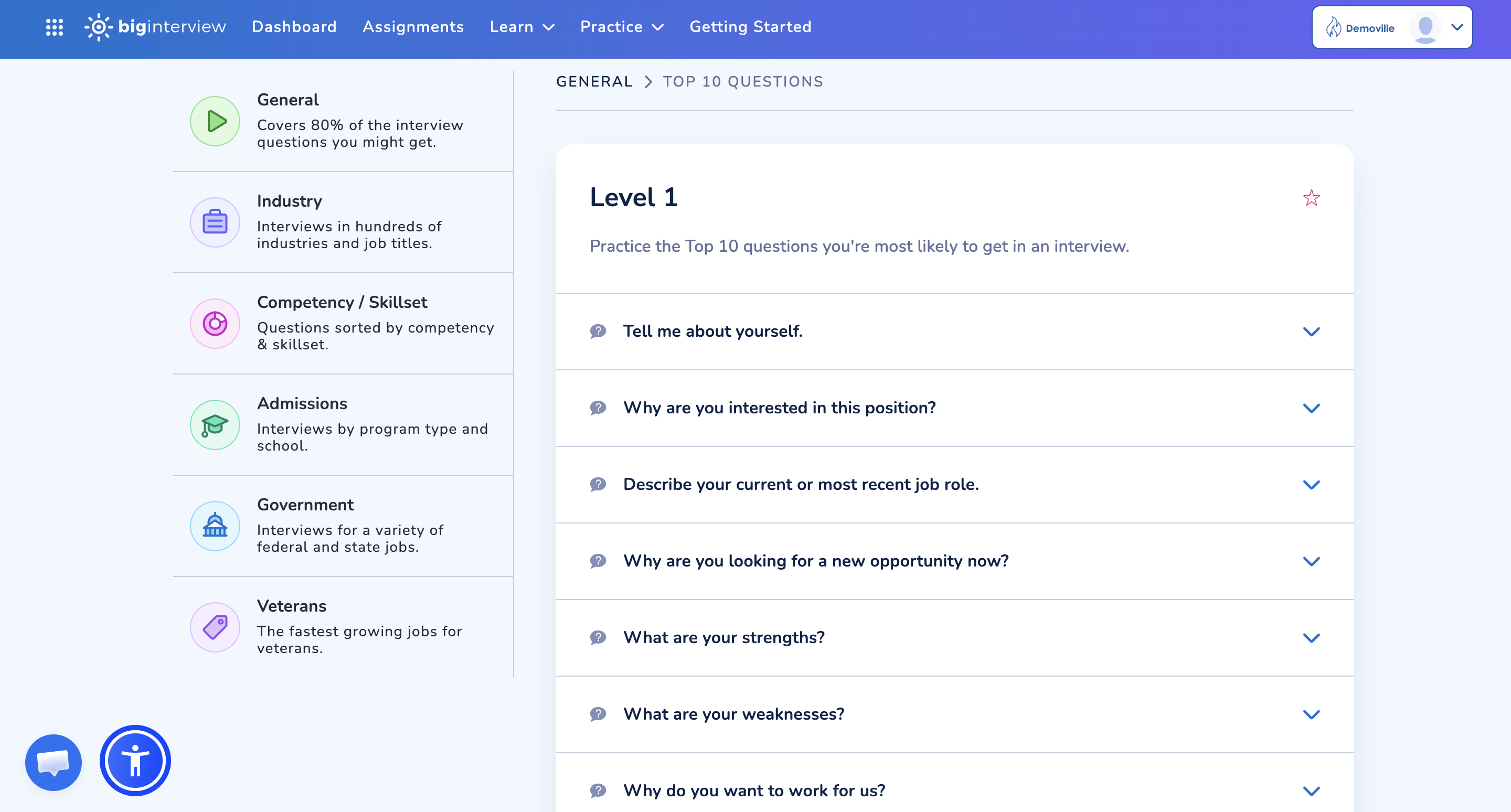This screenshot has width=1511, height=812.
Task: Click the GENERAL breadcrumb link
Action: (x=593, y=81)
